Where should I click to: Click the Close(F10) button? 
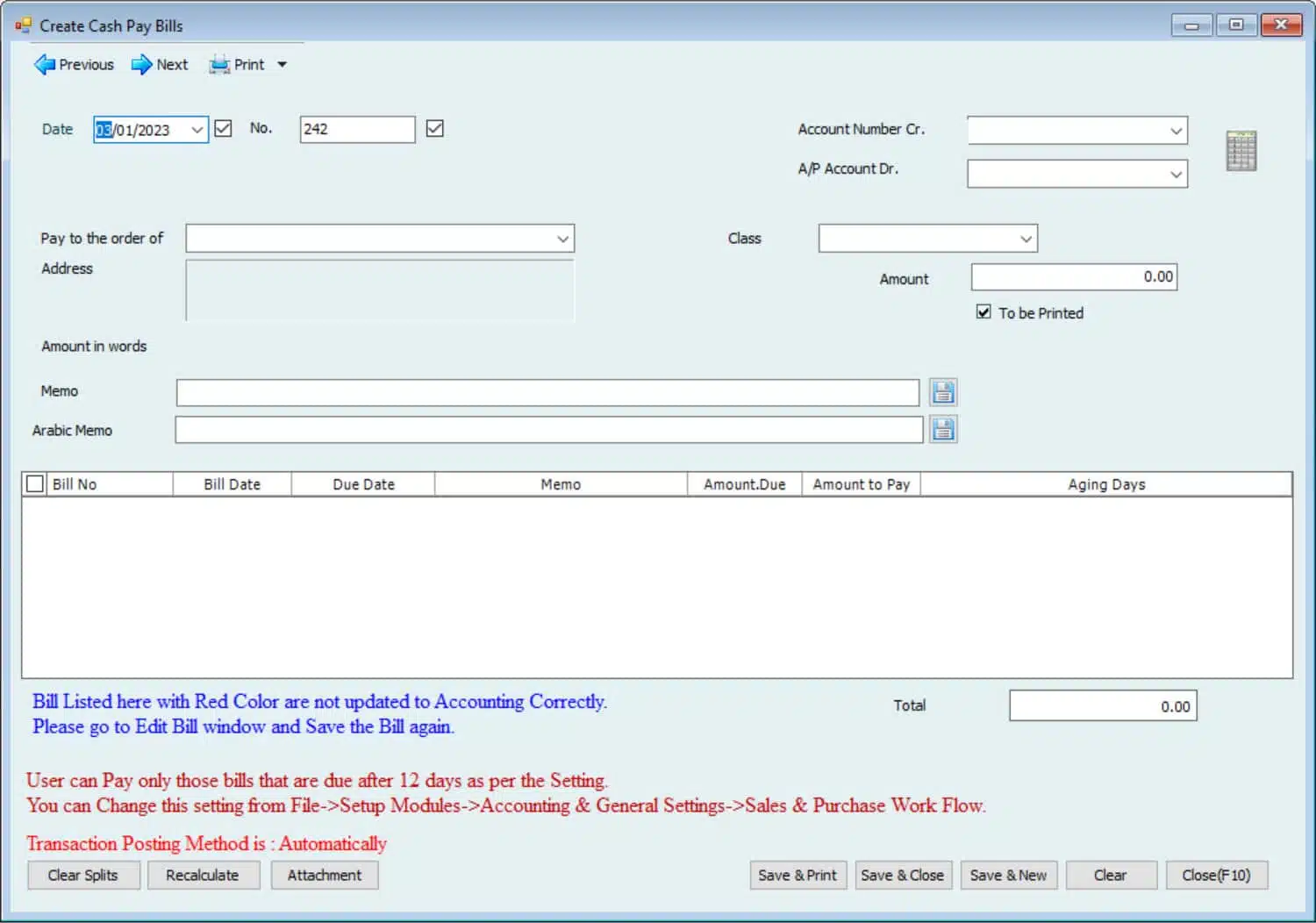pyautogui.click(x=1216, y=875)
